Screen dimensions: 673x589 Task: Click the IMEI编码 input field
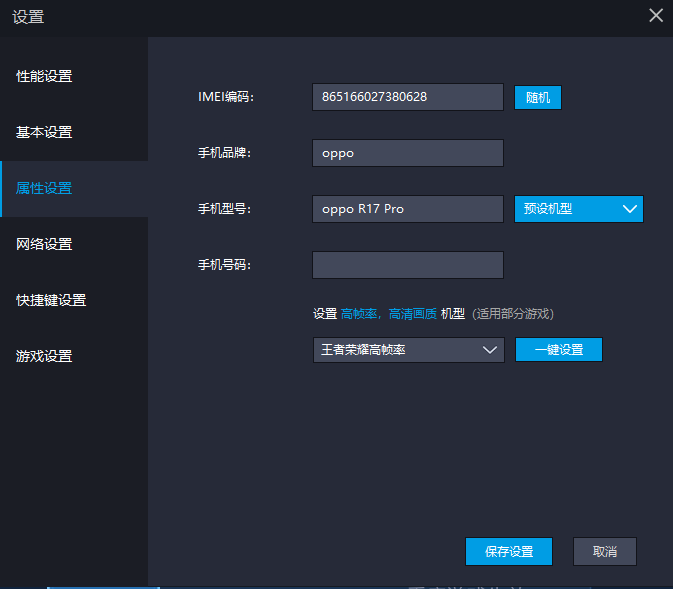pos(407,97)
